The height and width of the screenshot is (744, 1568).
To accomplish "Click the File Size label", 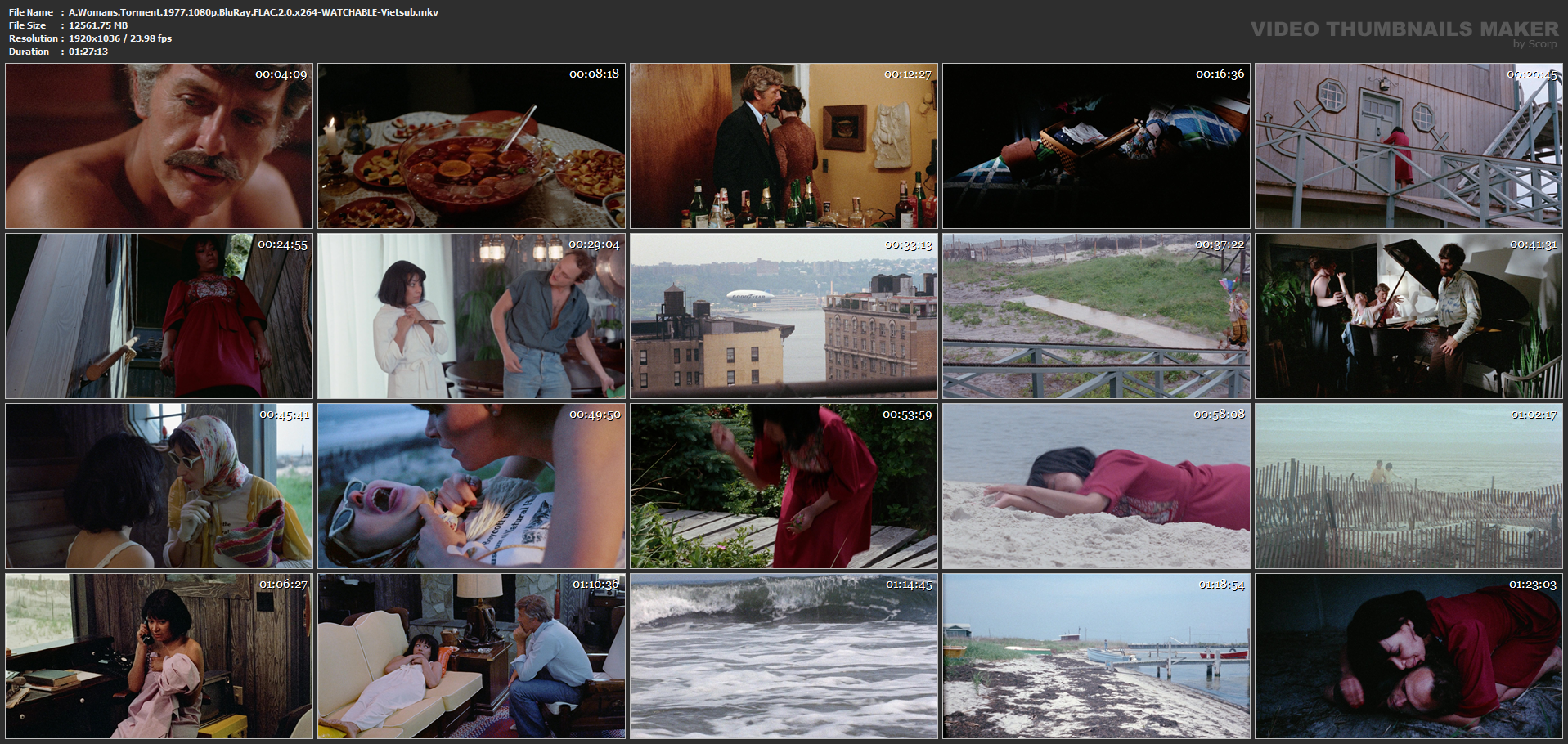I will click(x=28, y=25).
